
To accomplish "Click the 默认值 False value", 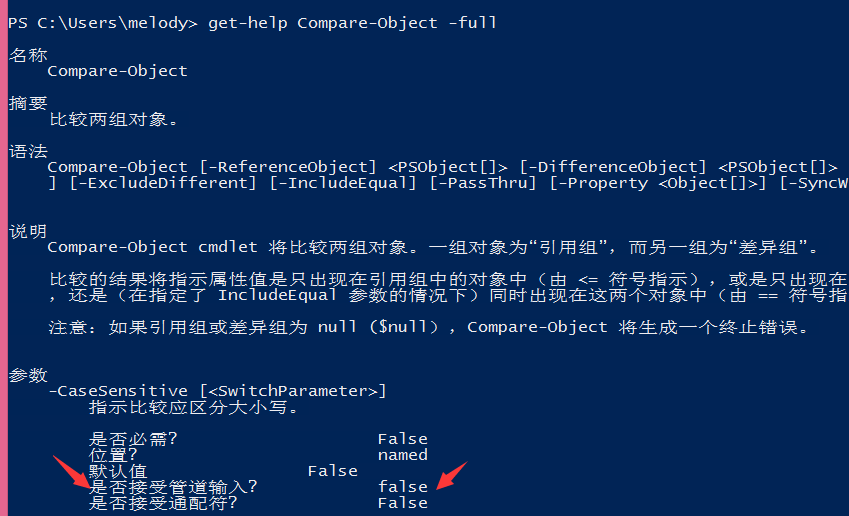I will click(332, 471).
